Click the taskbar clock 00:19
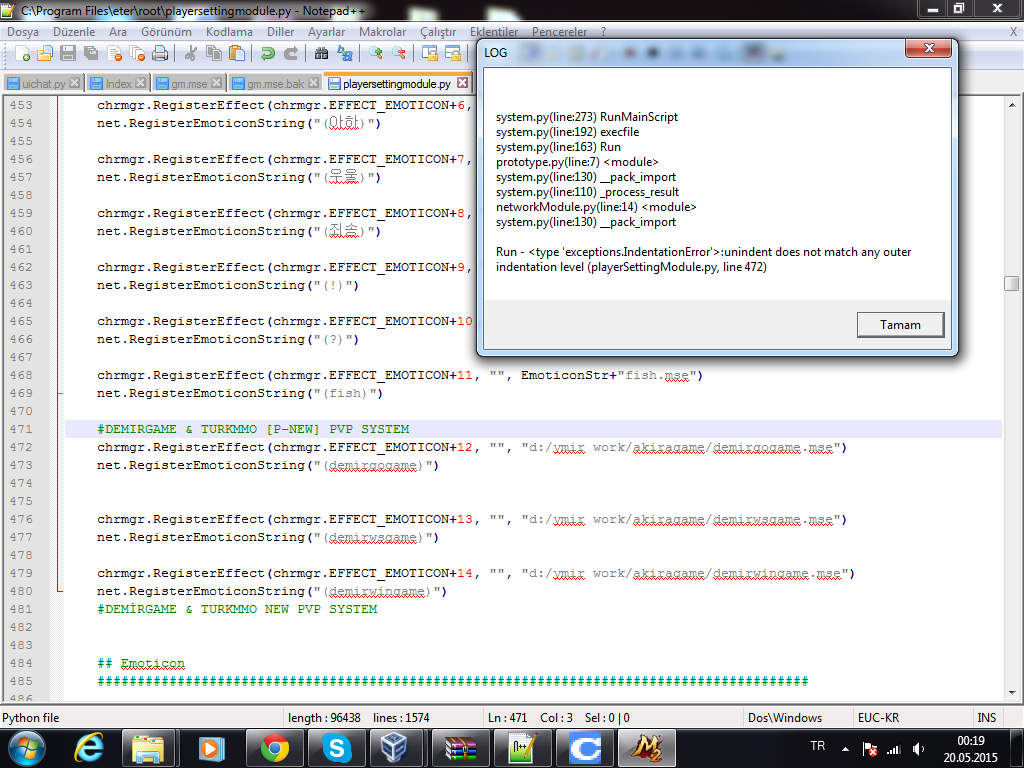Screen dimensions: 1024x768 pyautogui.click(x=970, y=749)
